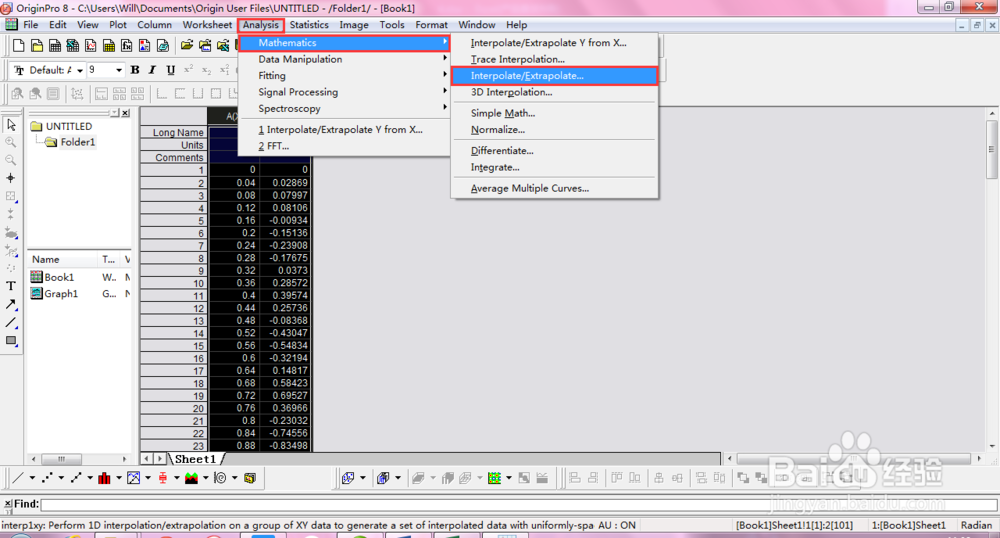The width and height of the screenshot is (1000, 538).
Task: Click the Find input field
Action: click(x=518, y=504)
